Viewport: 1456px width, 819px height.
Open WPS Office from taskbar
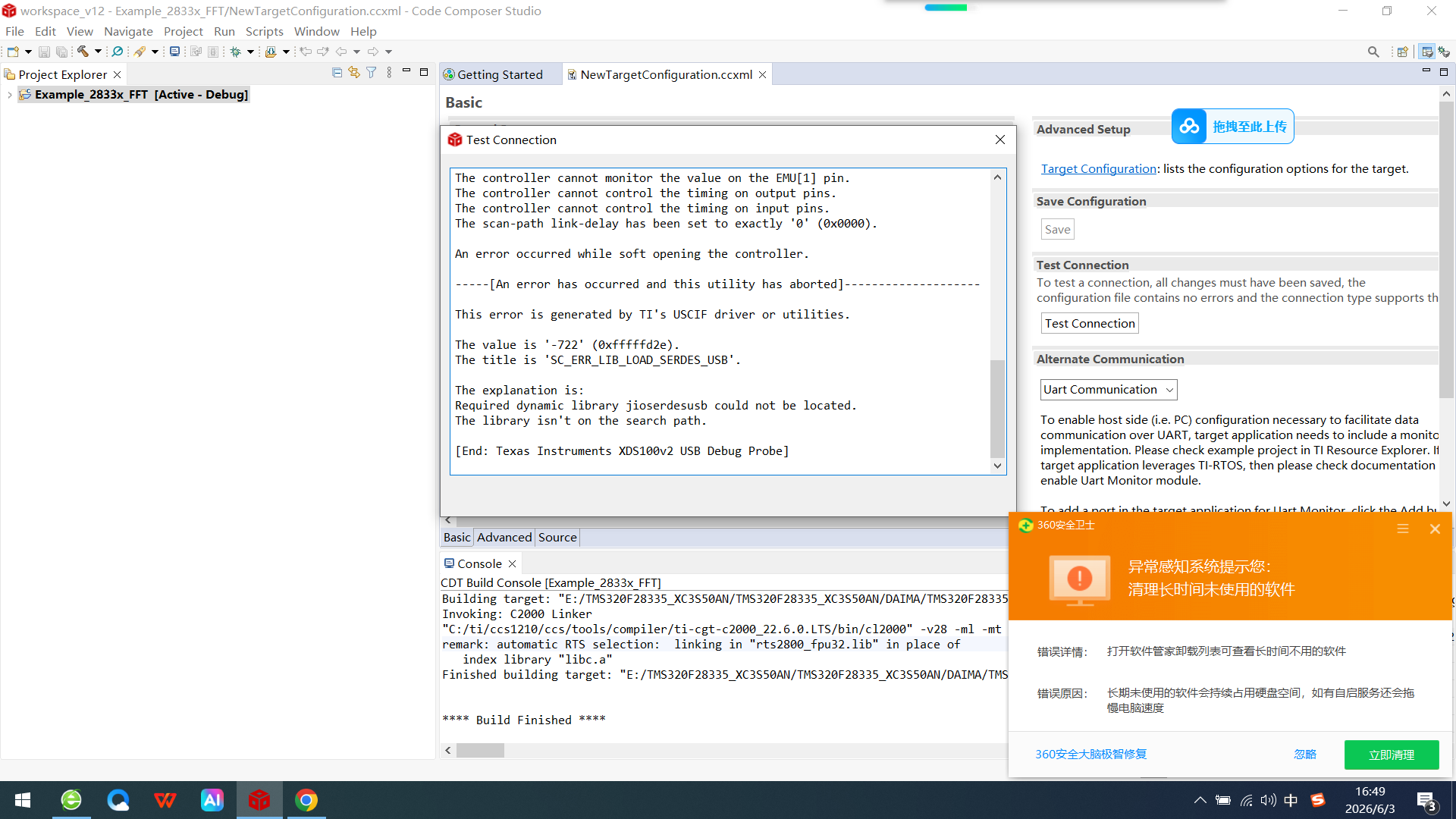[x=165, y=800]
